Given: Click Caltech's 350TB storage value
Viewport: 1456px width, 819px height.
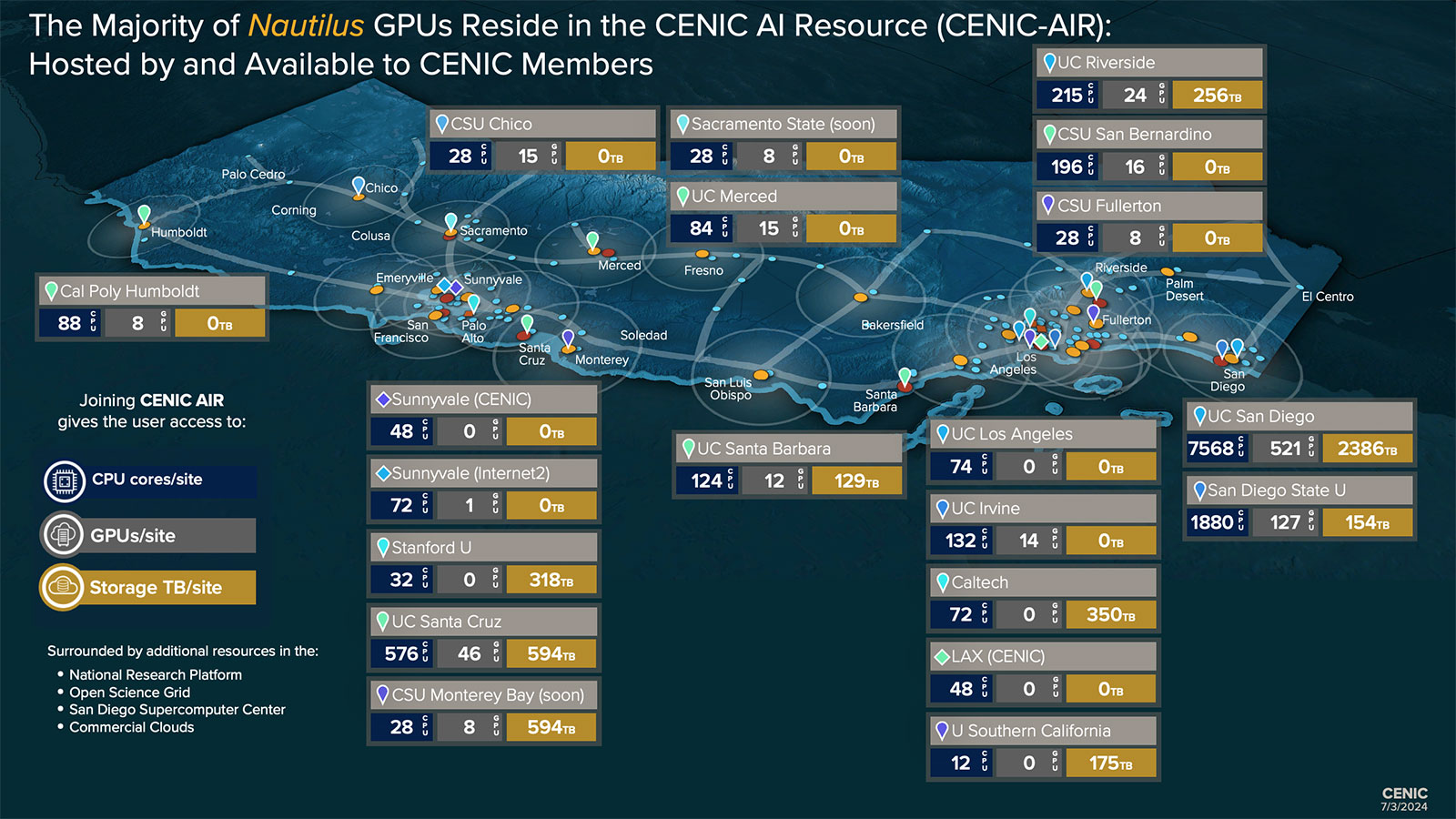Looking at the screenshot, I should 1110,614.
